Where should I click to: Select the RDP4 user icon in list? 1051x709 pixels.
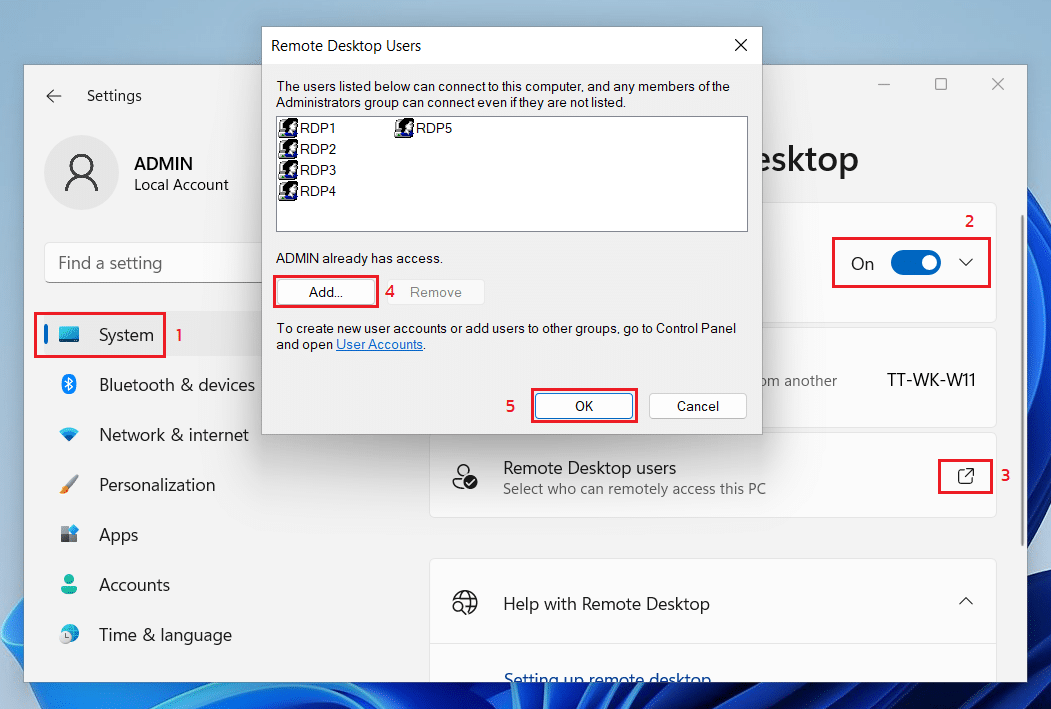click(x=288, y=190)
